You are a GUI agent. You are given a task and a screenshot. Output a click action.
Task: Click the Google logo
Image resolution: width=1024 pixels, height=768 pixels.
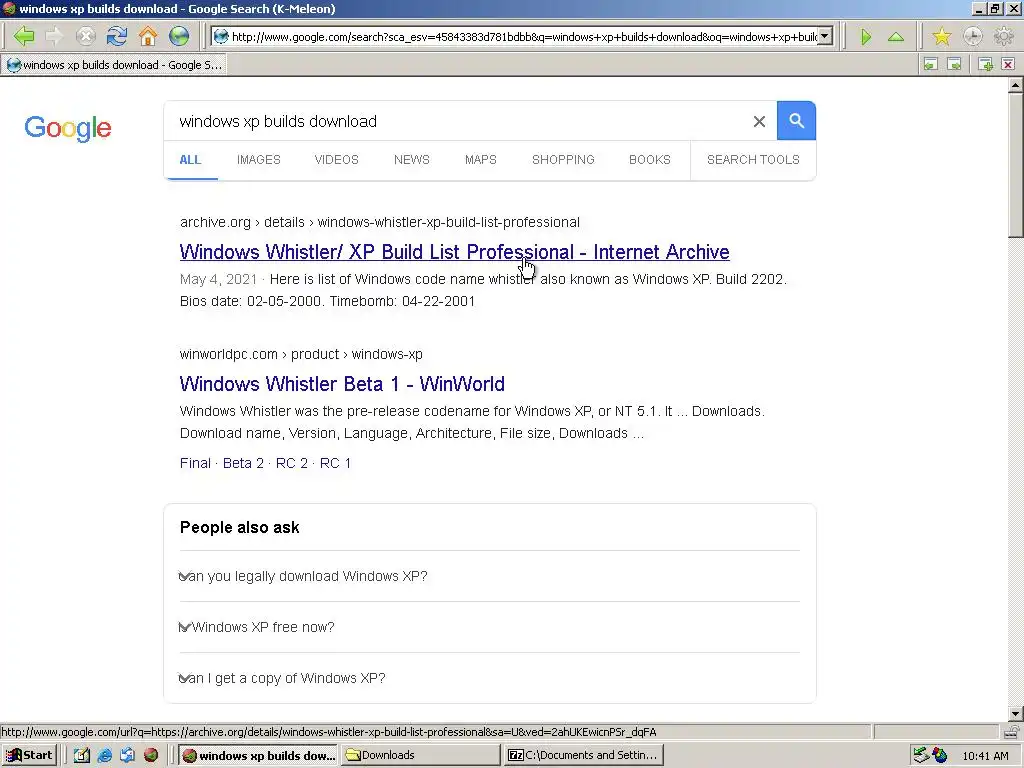click(x=68, y=128)
